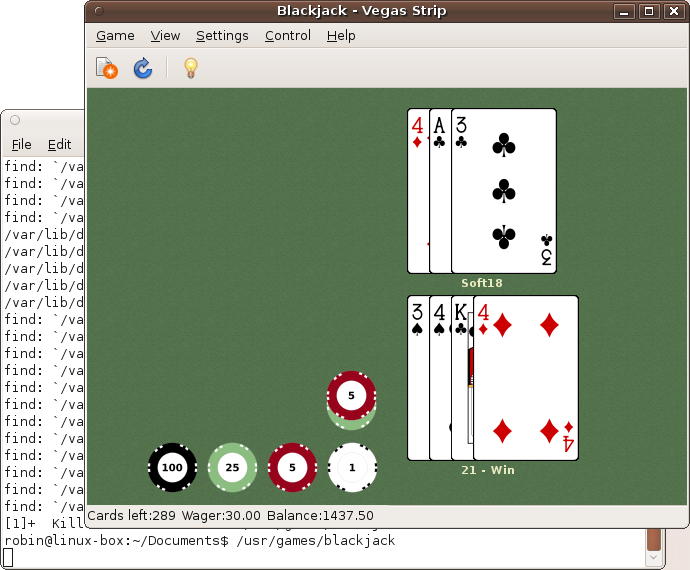The width and height of the screenshot is (690, 570).
Task: Open the View menu
Action: coord(165,36)
